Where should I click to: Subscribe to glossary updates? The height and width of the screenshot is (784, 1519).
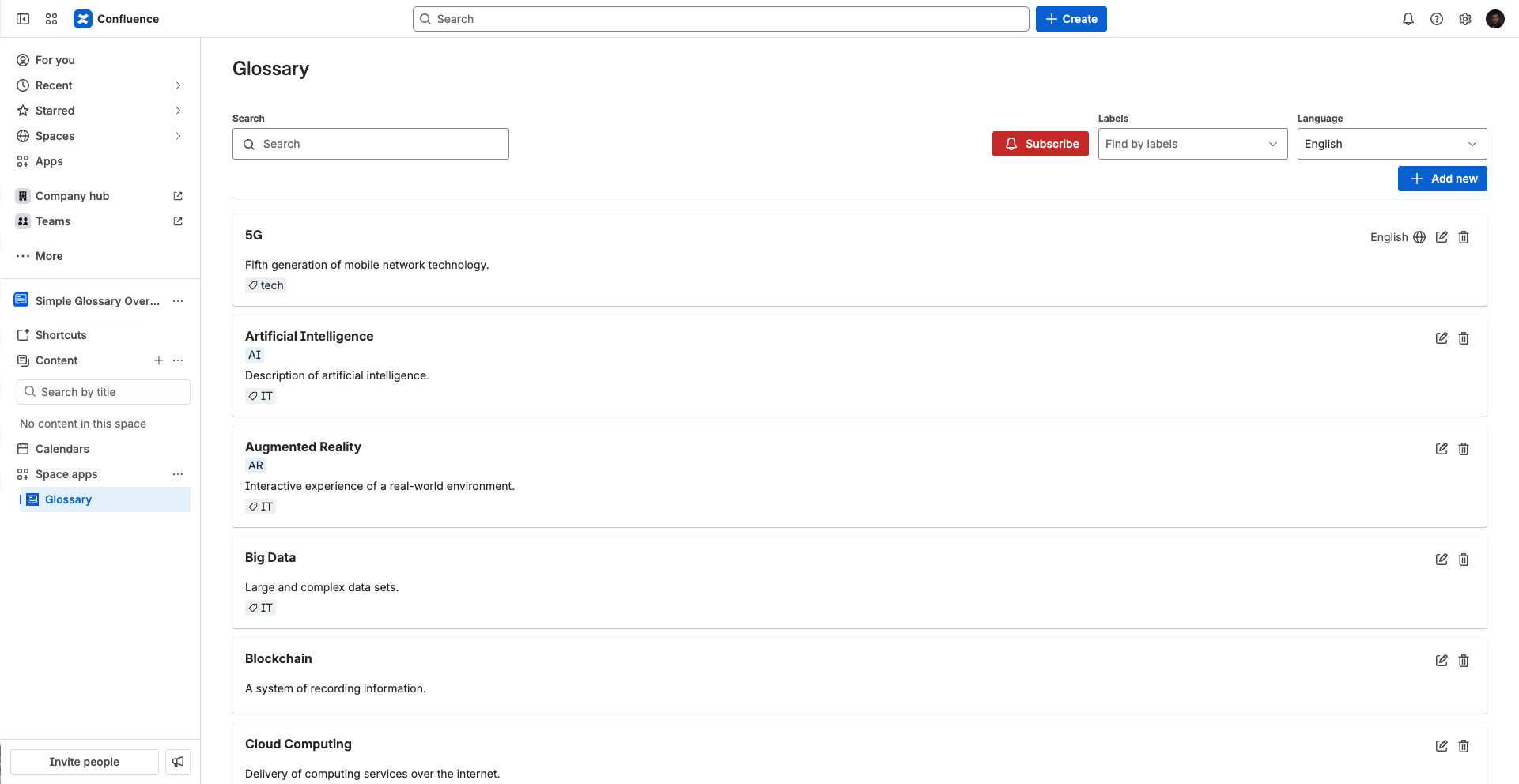pyautogui.click(x=1040, y=143)
